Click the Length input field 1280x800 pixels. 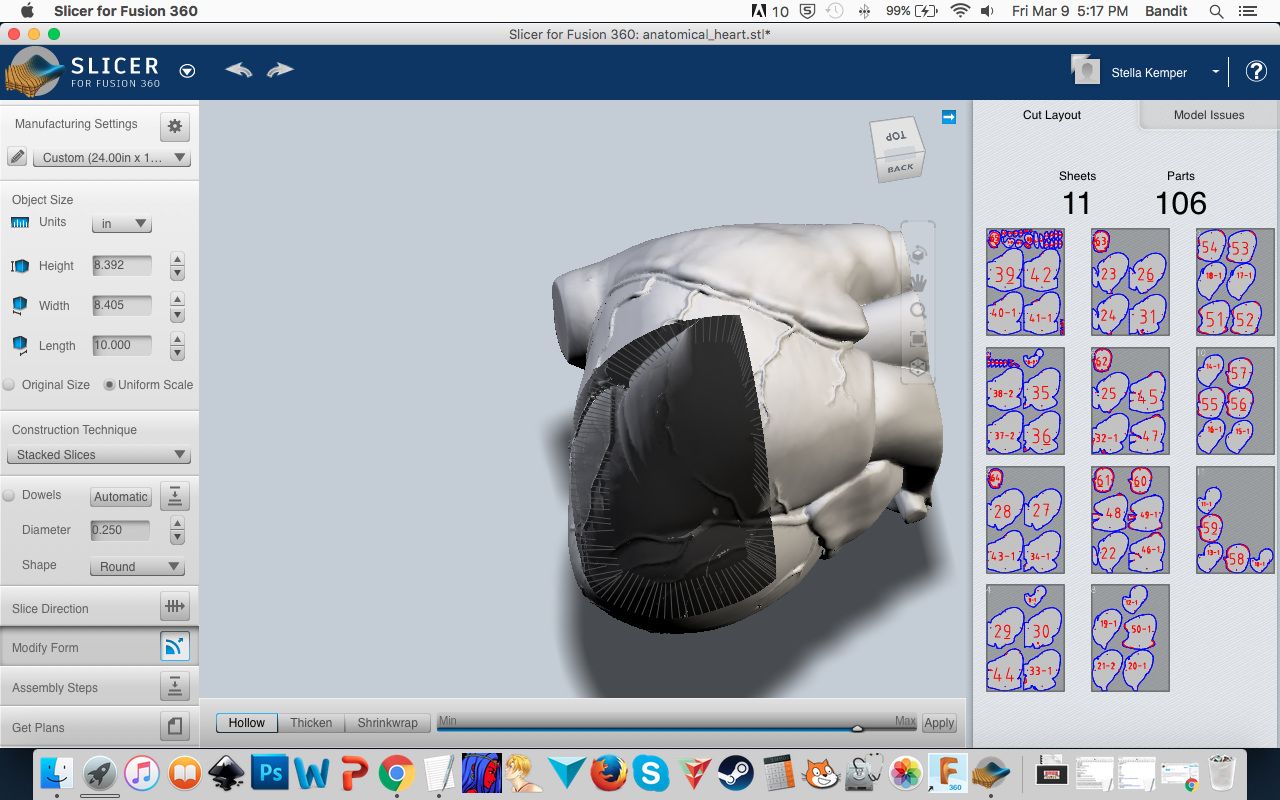coord(122,346)
